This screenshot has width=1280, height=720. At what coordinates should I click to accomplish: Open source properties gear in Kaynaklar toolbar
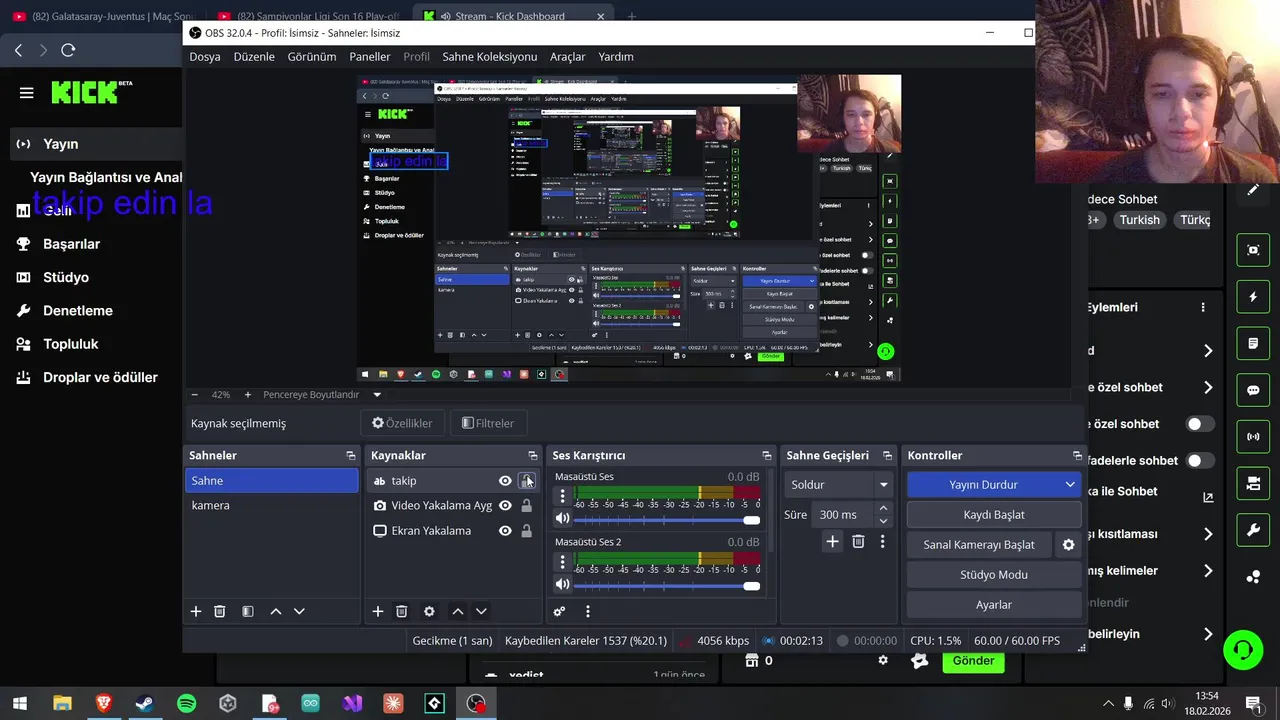tap(429, 611)
